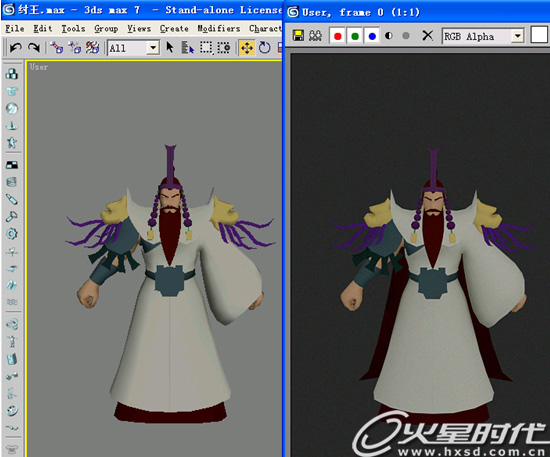The height and width of the screenshot is (457, 550).
Task: Open the Modifiers menu
Action: (219, 28)
